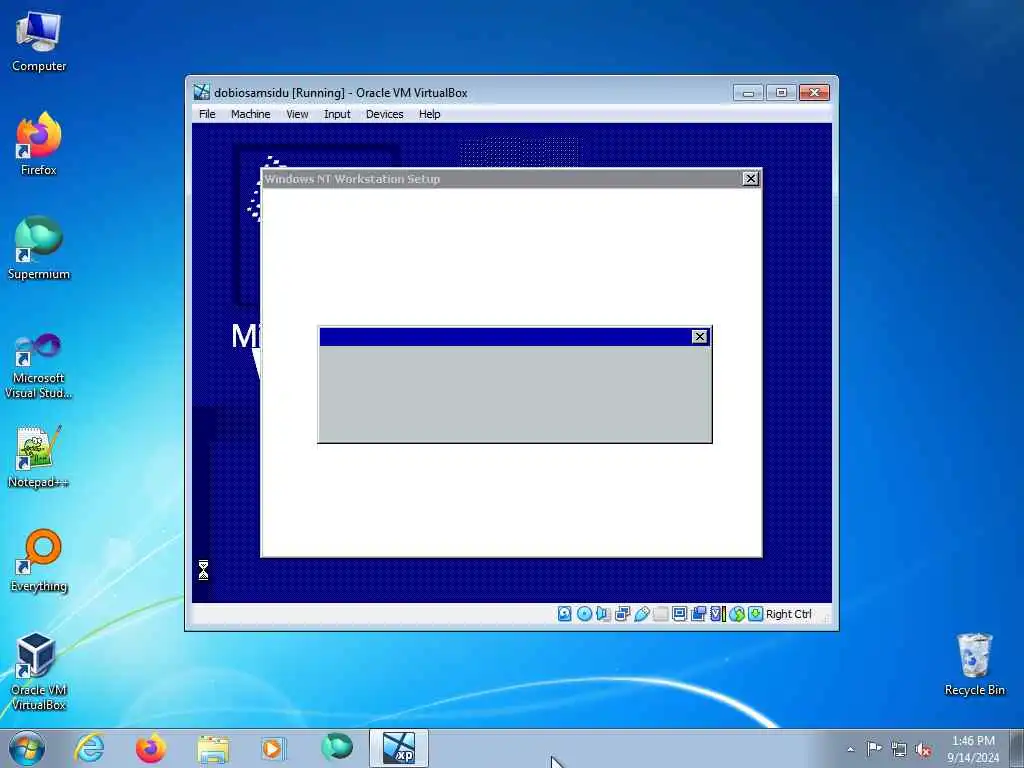Click the recording icon in VirtualBox status bar

click(x=698, y=614)
